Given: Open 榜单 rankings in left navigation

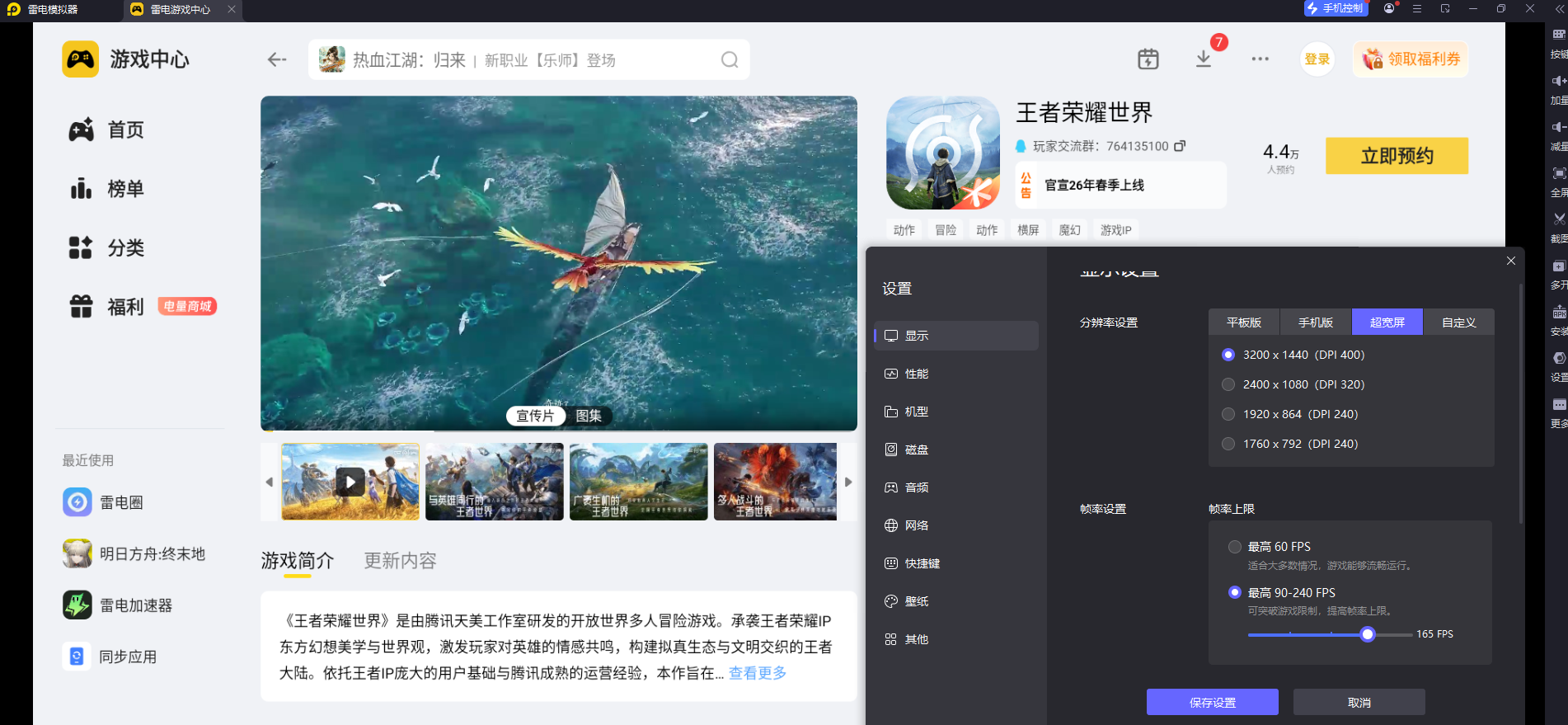Looking at the screenshot, I should [x=106, y=189].
